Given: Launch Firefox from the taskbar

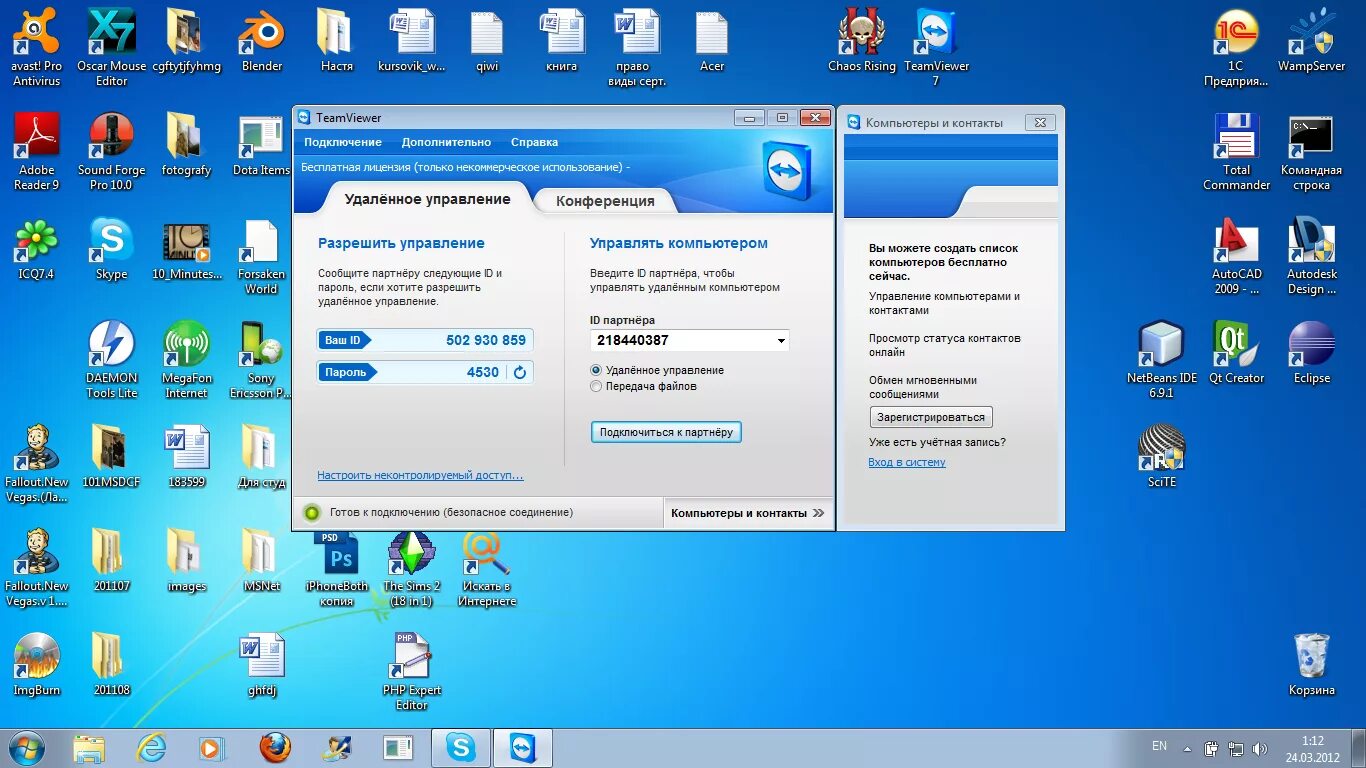Looking at the screenshot, I should [274, 747].
